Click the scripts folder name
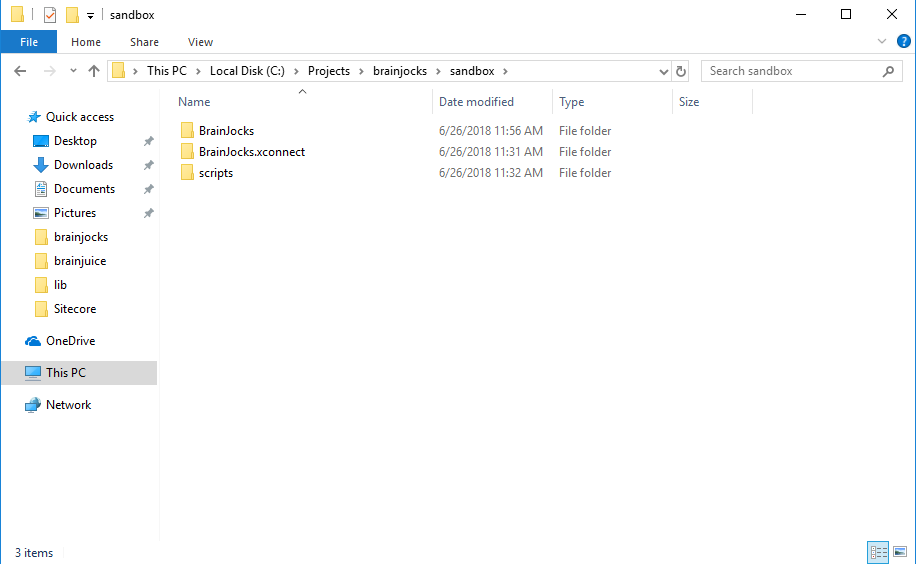 pos(216,173)
